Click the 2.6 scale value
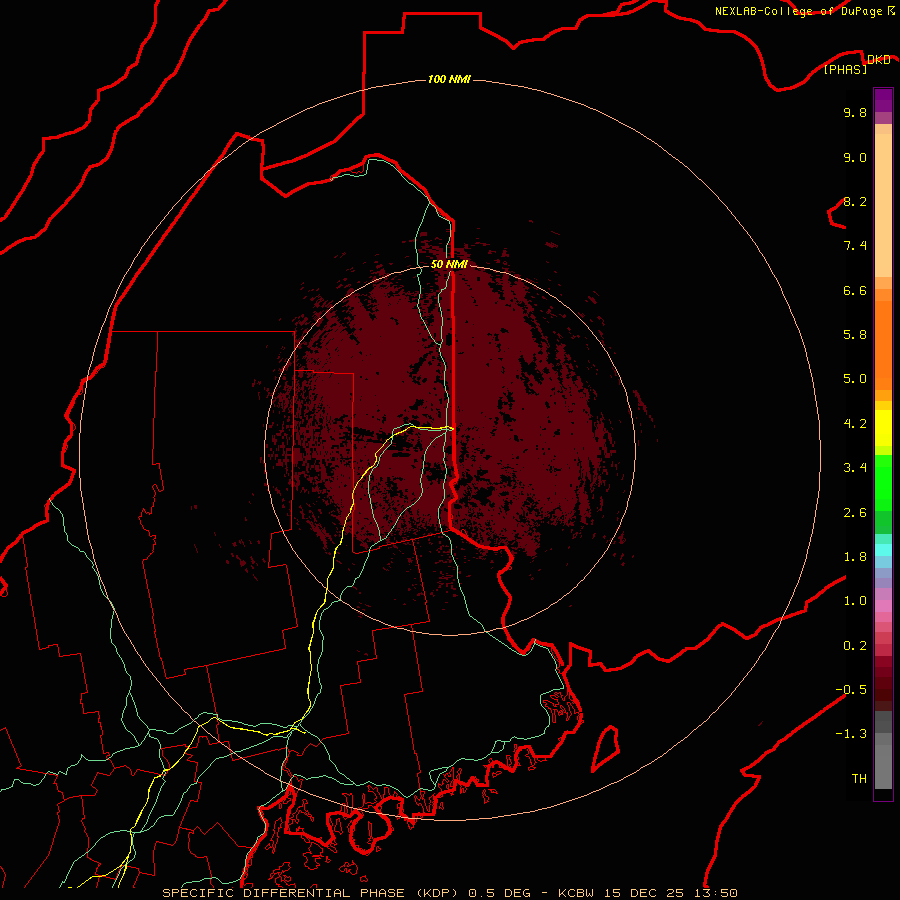The height and width of the screenshot is (900, 900). tap(855, 513)
